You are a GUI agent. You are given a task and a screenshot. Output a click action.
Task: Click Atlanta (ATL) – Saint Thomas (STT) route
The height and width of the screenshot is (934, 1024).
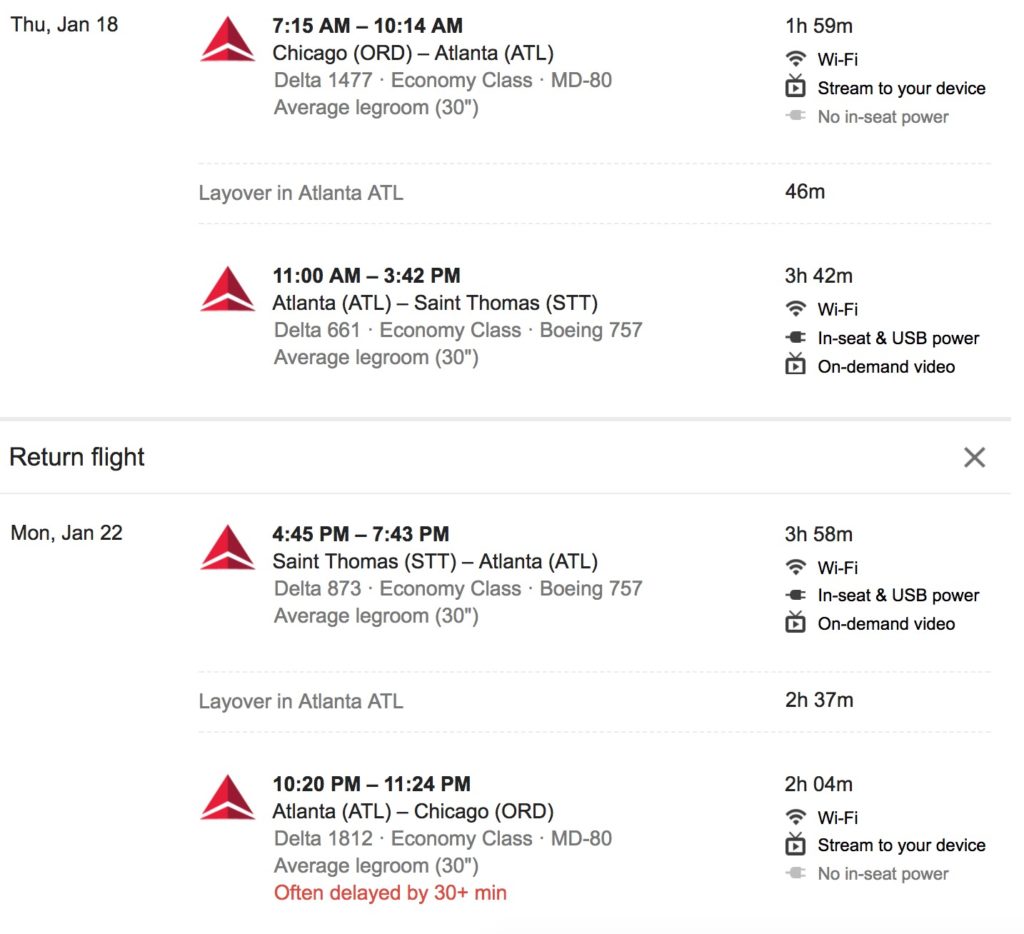pos(435,303)
